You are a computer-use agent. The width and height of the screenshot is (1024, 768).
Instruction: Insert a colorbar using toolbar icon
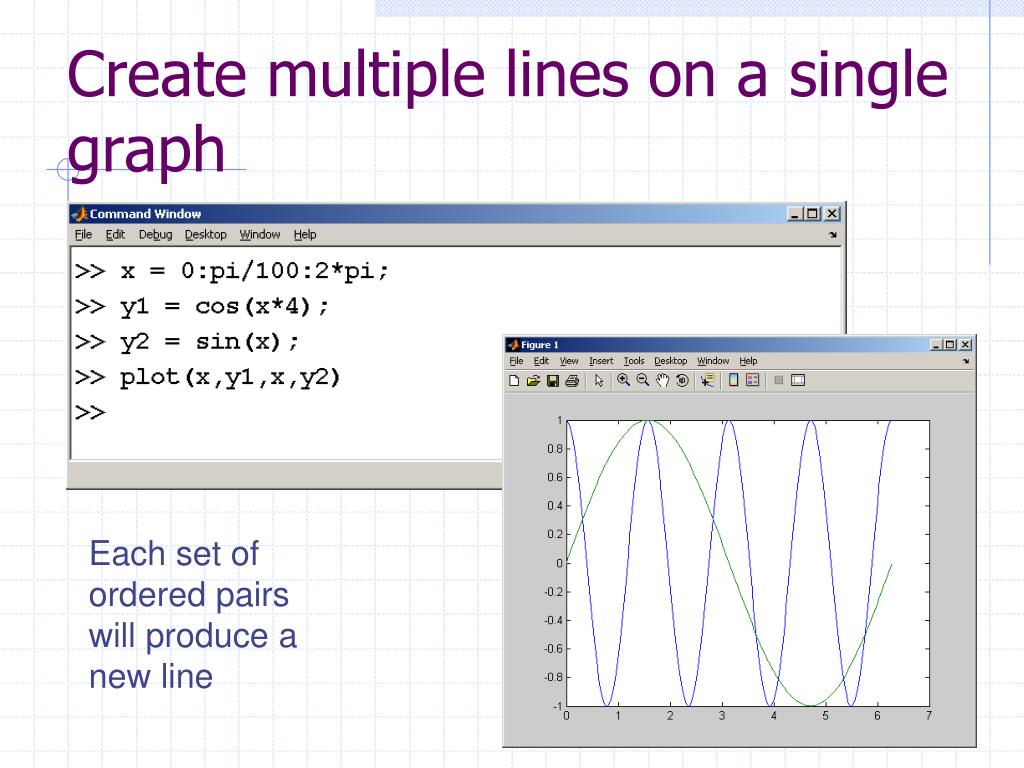pyautogui.click(x=733, y=380)
